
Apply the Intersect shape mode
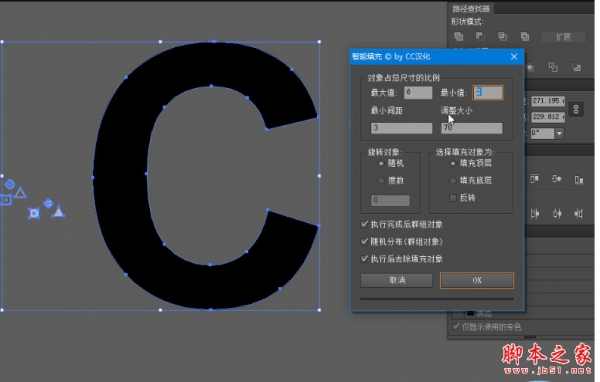[x=502, y=36]
